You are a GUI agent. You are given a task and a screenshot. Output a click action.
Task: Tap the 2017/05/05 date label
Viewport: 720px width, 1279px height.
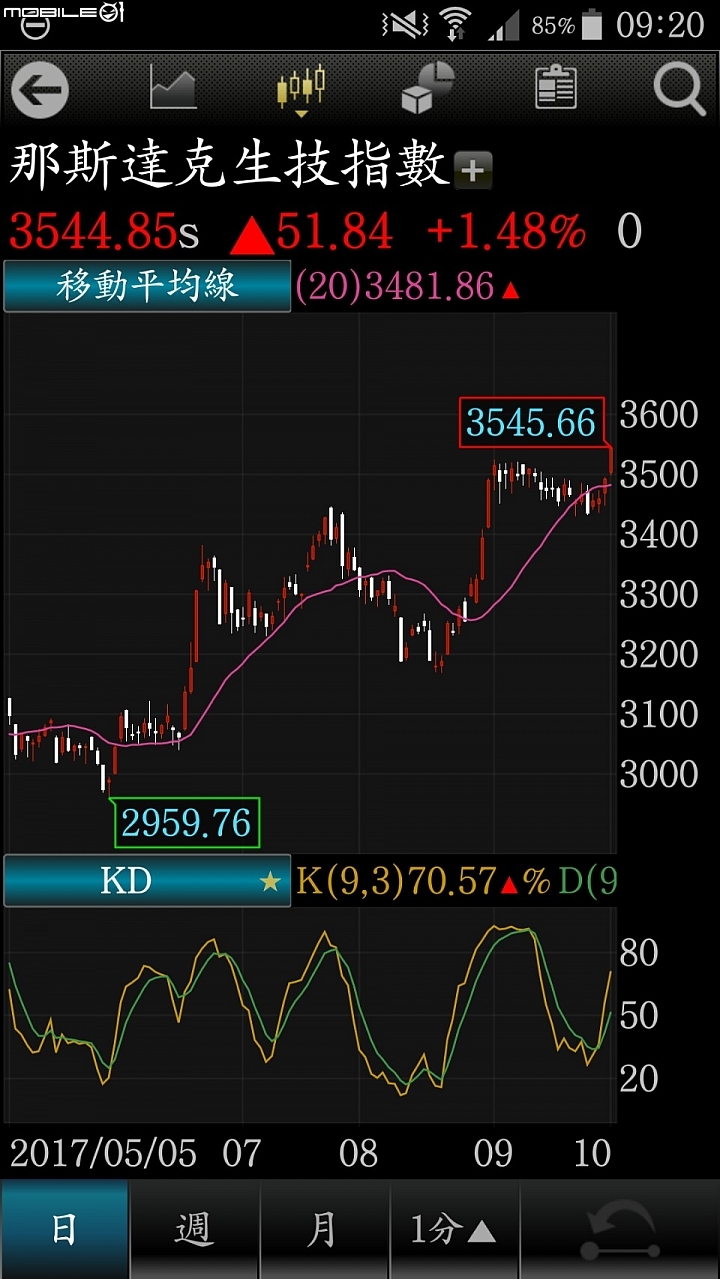(104, 1153)
